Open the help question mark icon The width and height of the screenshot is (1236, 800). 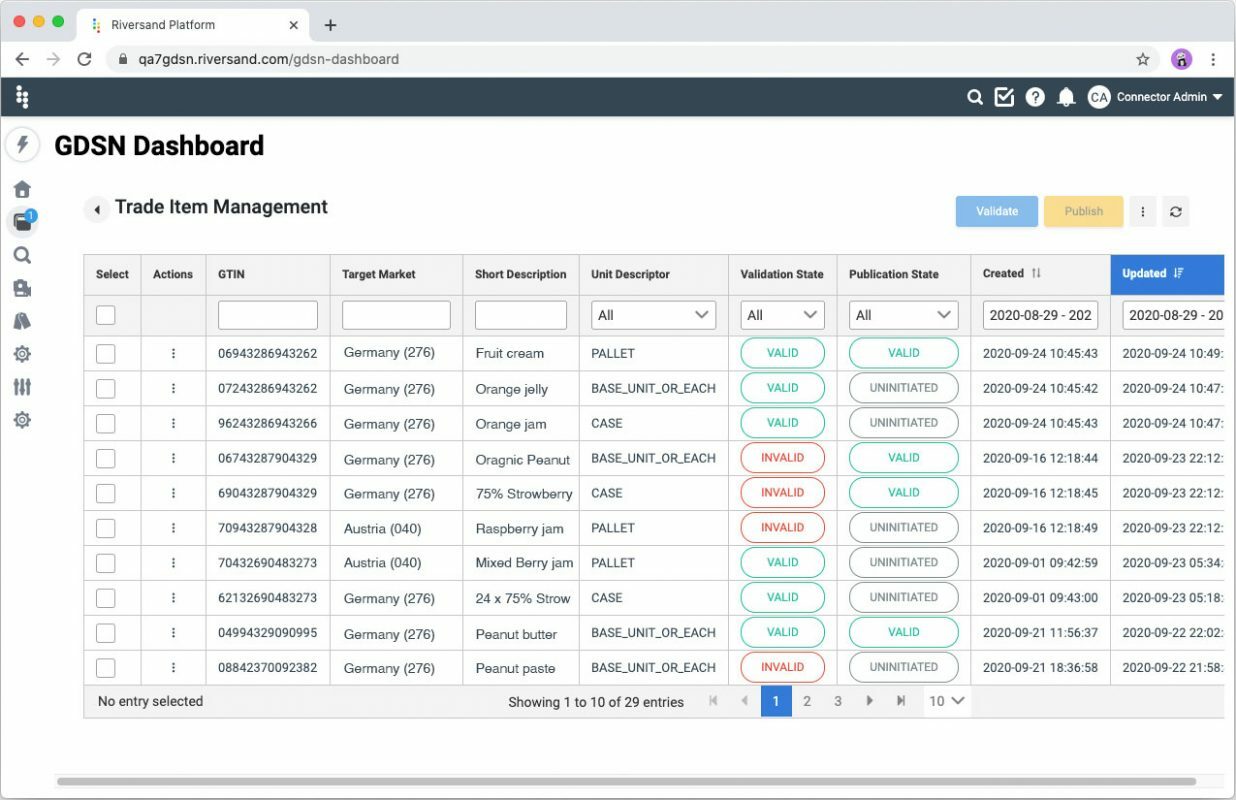point(1035,97)
